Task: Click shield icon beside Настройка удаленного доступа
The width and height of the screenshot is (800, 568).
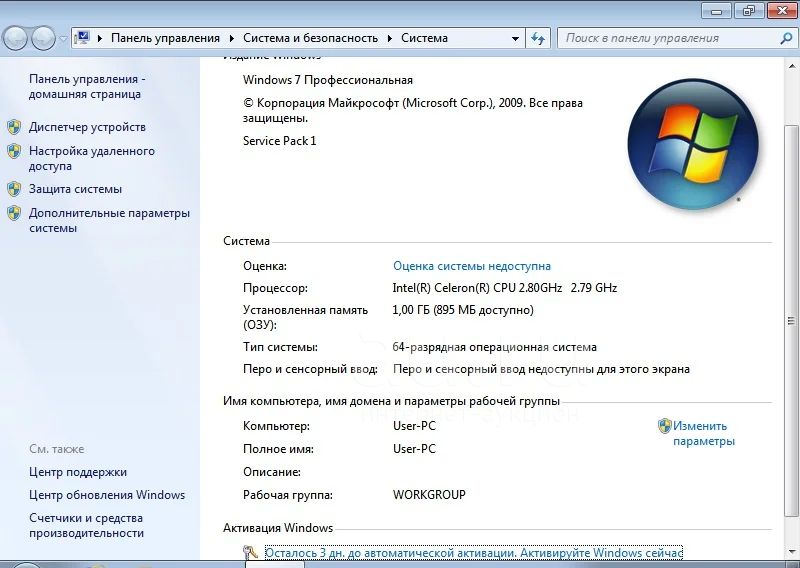Action: [x=14, y=151]
